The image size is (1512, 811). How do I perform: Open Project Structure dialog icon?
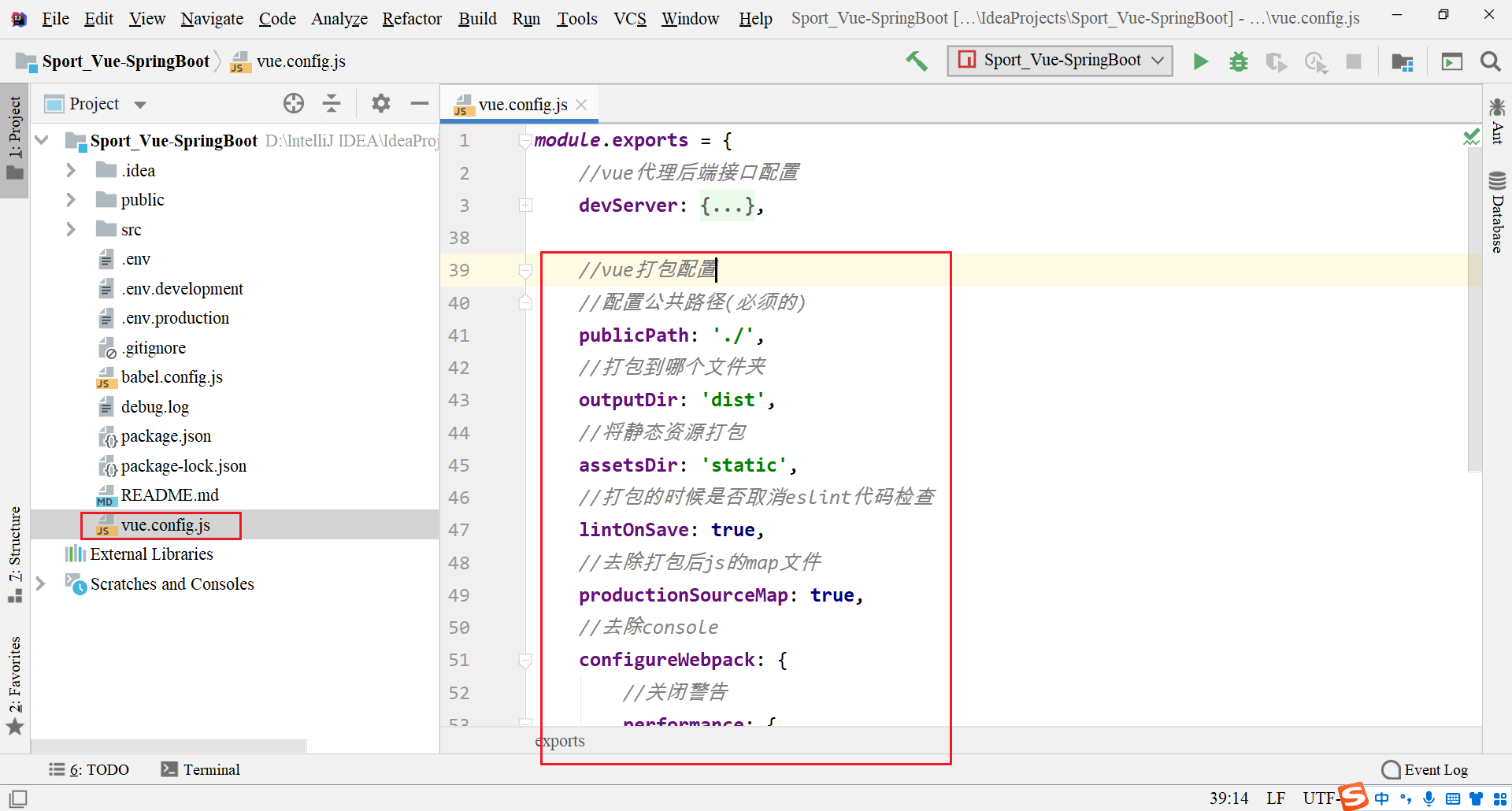1402,61
